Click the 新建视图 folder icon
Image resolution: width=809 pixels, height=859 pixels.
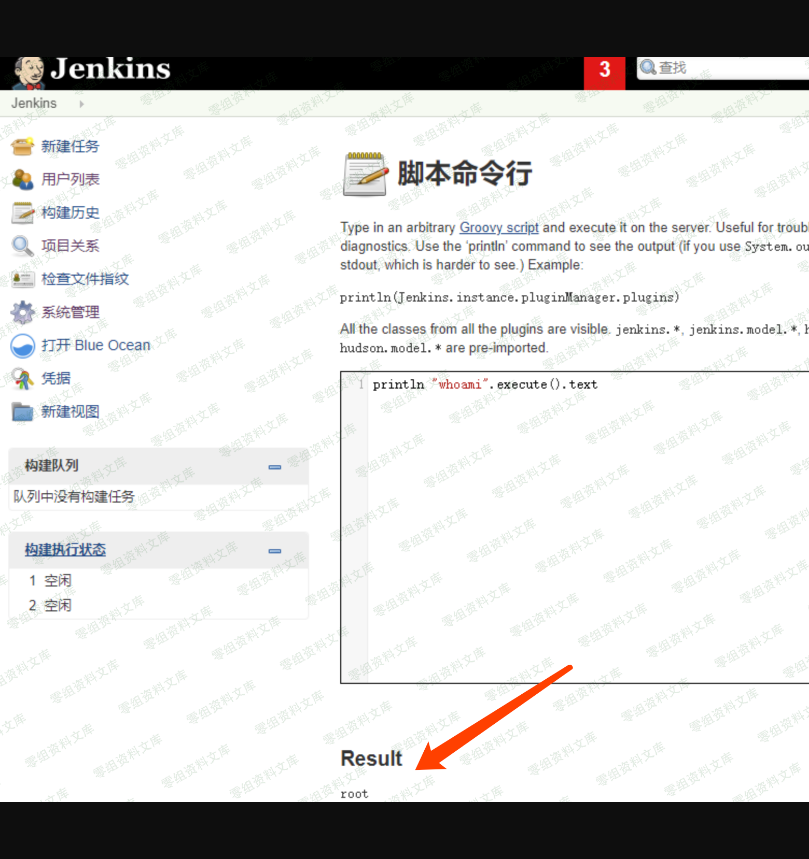(x=22, y=411)
